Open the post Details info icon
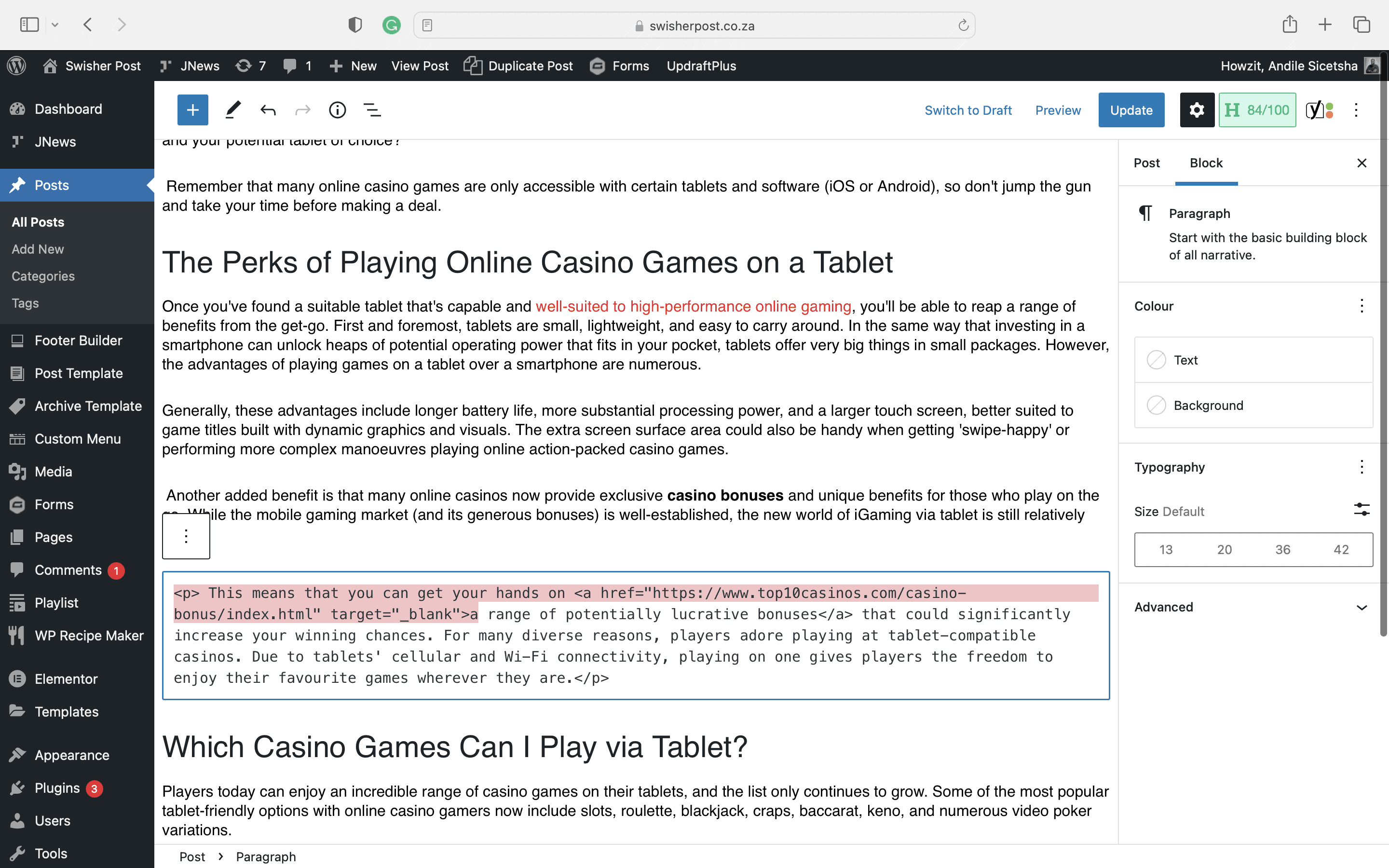This screenshot has height=868, width=1389. (337, 109)
